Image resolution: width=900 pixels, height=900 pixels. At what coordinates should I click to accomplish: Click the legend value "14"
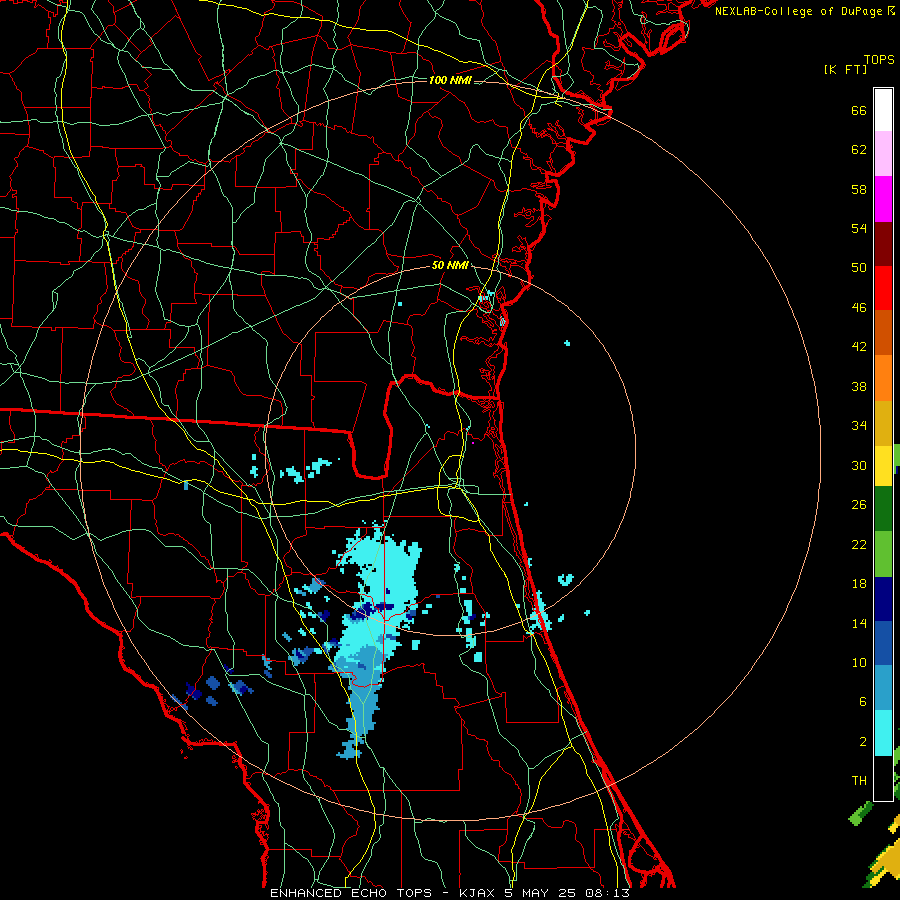[x=859, y=623]
